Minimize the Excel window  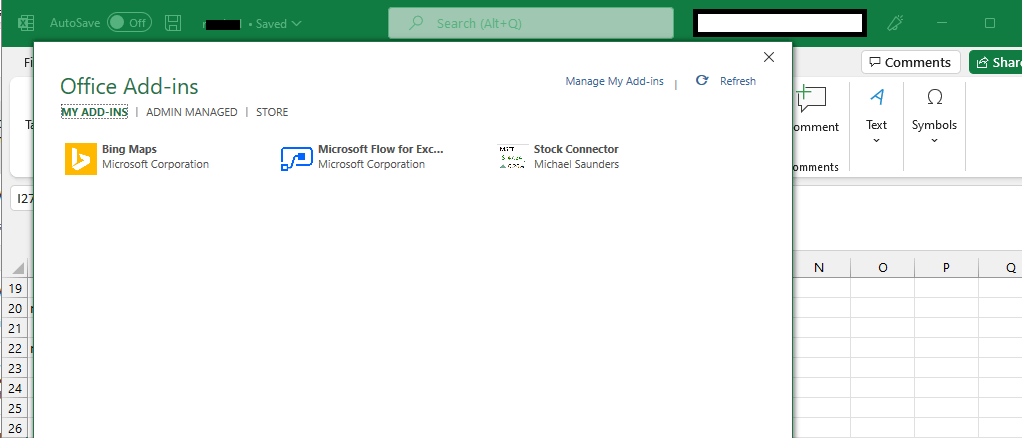coord(942,23)
